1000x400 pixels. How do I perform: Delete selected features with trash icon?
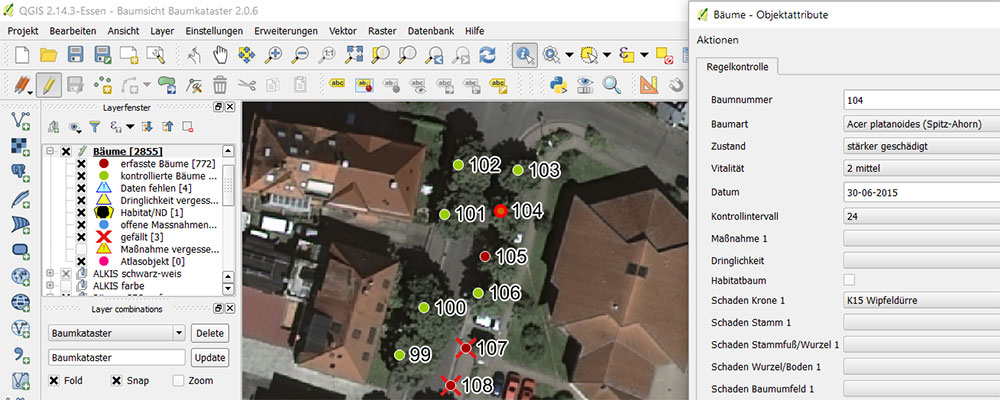(220, 84)
